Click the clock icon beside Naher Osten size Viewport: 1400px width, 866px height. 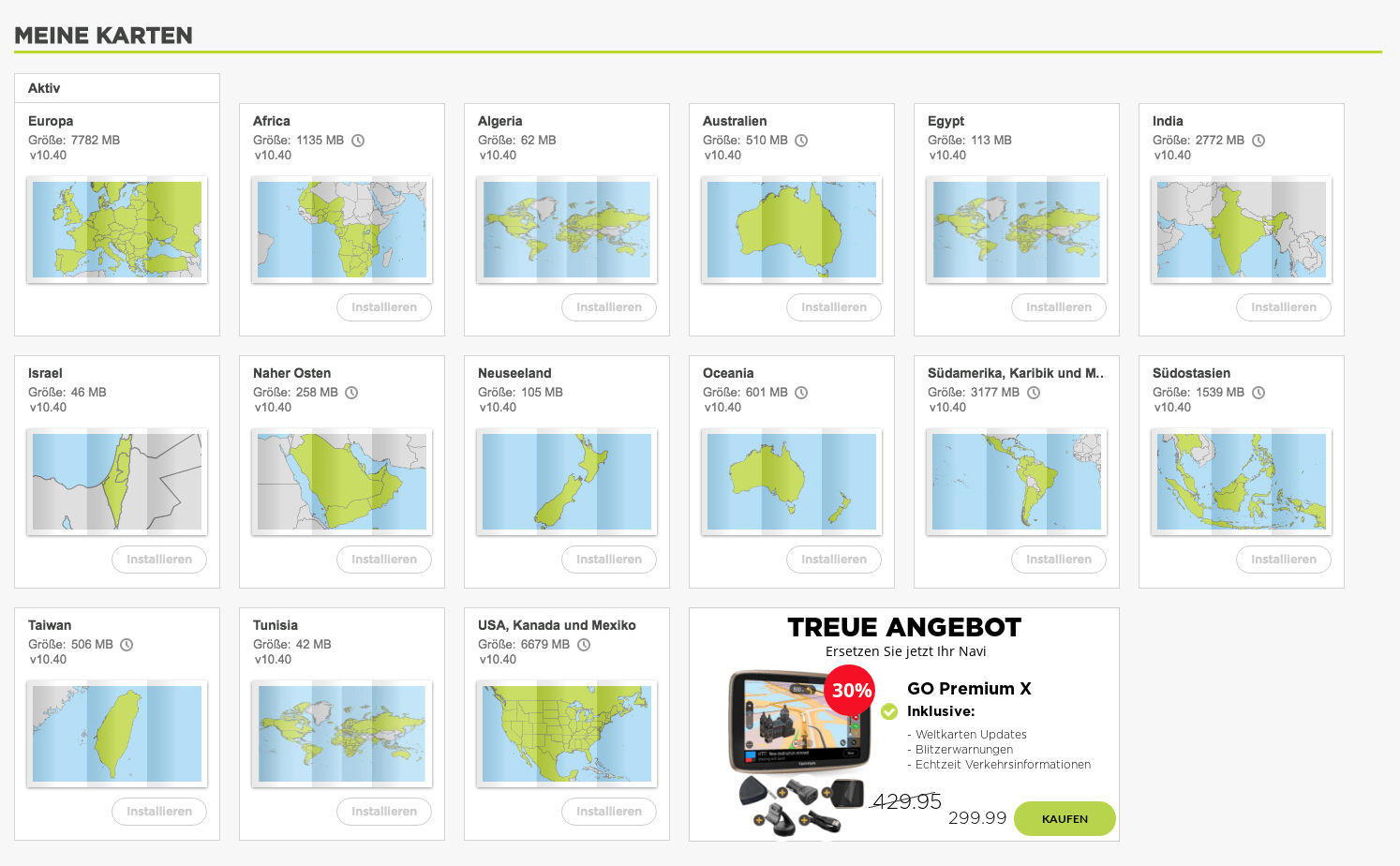351,393
